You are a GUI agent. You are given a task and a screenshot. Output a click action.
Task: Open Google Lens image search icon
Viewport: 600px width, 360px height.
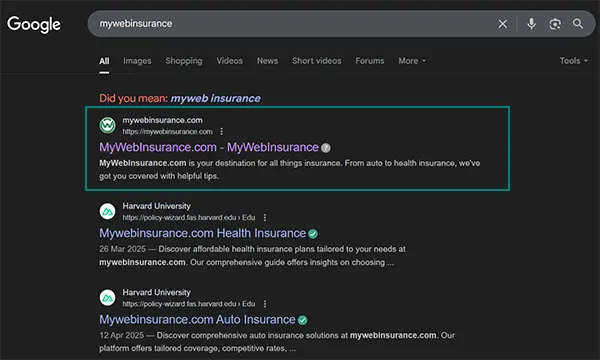click(x=555, y=24)
